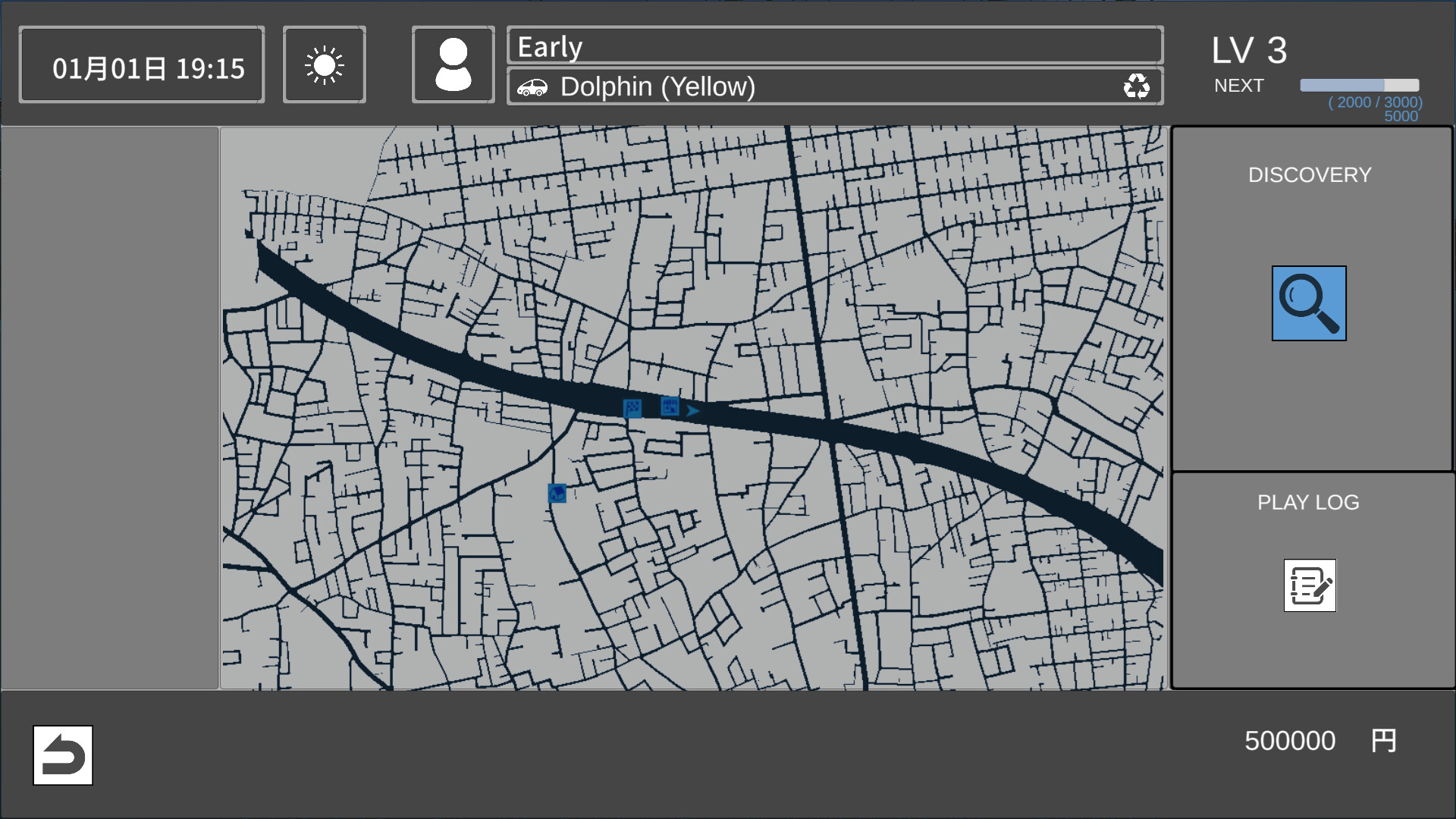Image resolution: width=1456 pixels, height=819 pixels.
Task: Click the LV 3 experience progress bar
Action: tap(1360, 84)
